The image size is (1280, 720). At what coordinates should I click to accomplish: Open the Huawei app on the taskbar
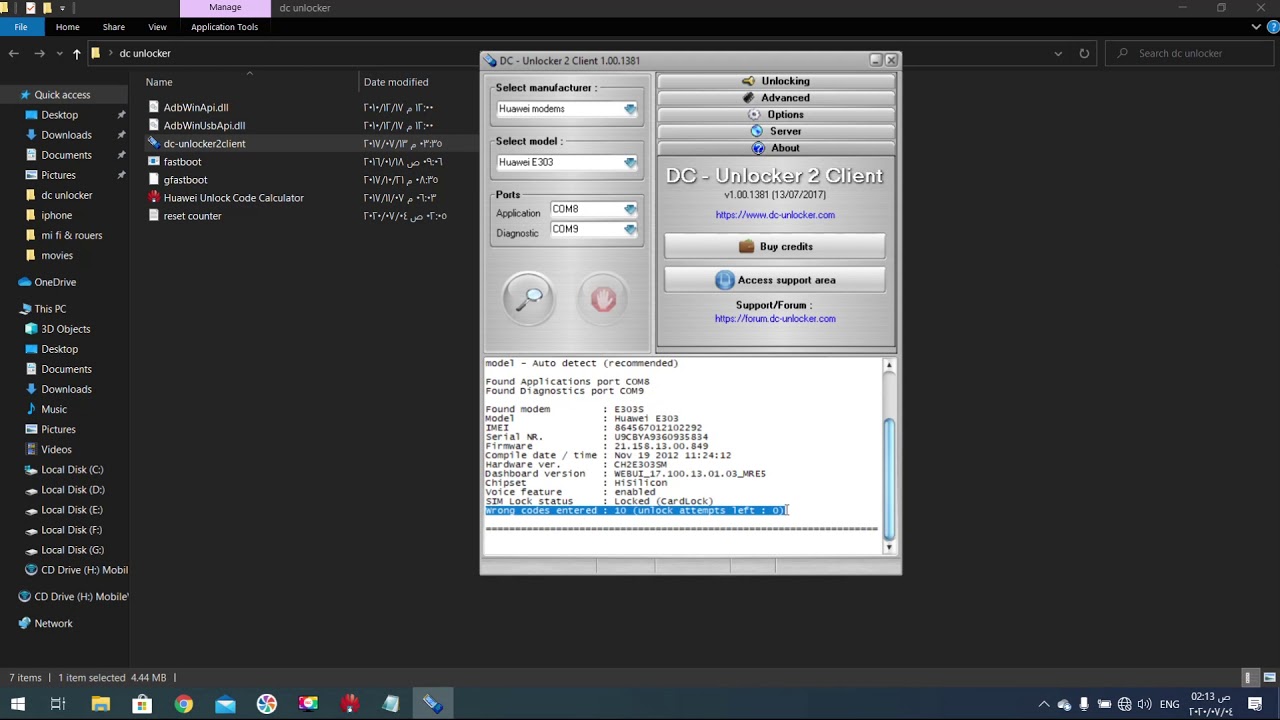point(349,704)
